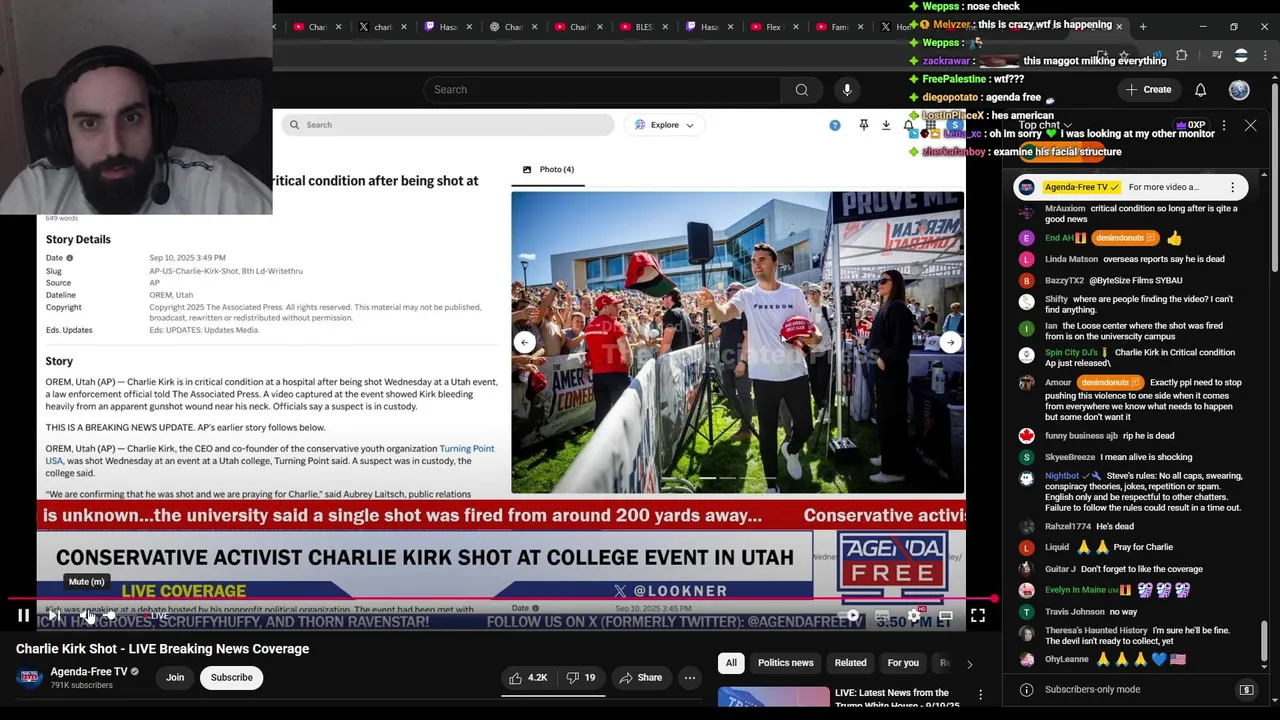This screenshot has height=720, width=1280.
Task: Subscribe to Agenda-Free TV
Action: 231,677
